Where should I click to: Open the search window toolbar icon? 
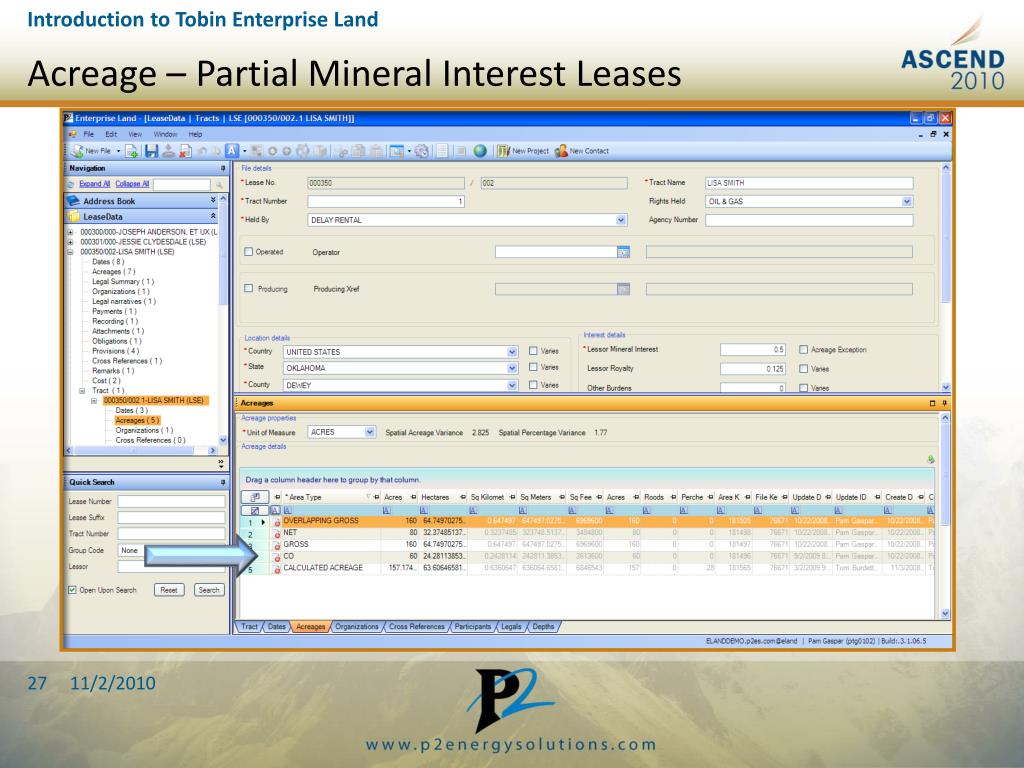click(396, 151)
